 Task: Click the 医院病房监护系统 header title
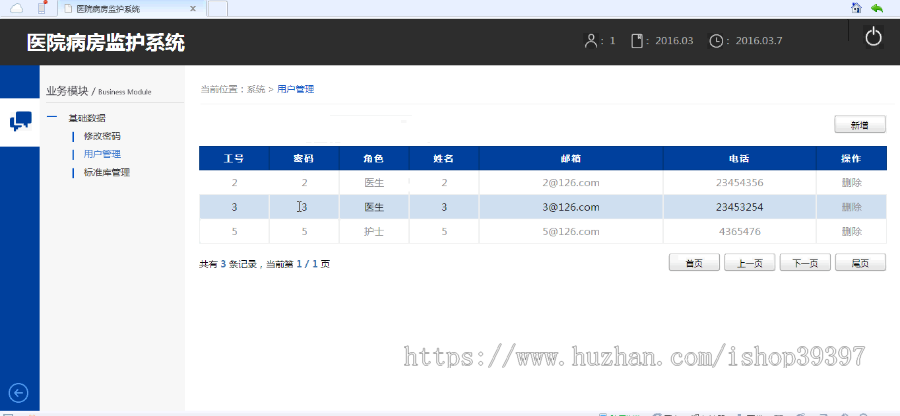[106, 42]
